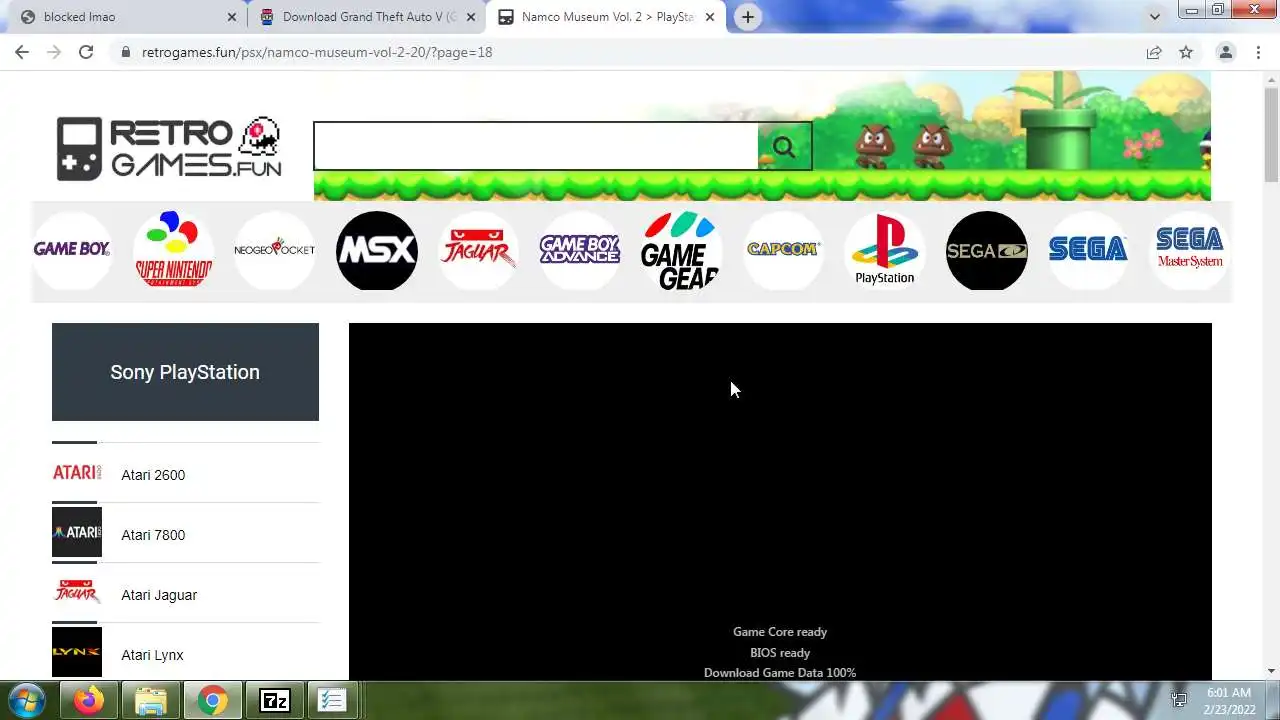The height and width of the screenshot is (720, 1280).
Task: Select the Sega Saturn black circle icon
Action: click(x=987, y=250)
